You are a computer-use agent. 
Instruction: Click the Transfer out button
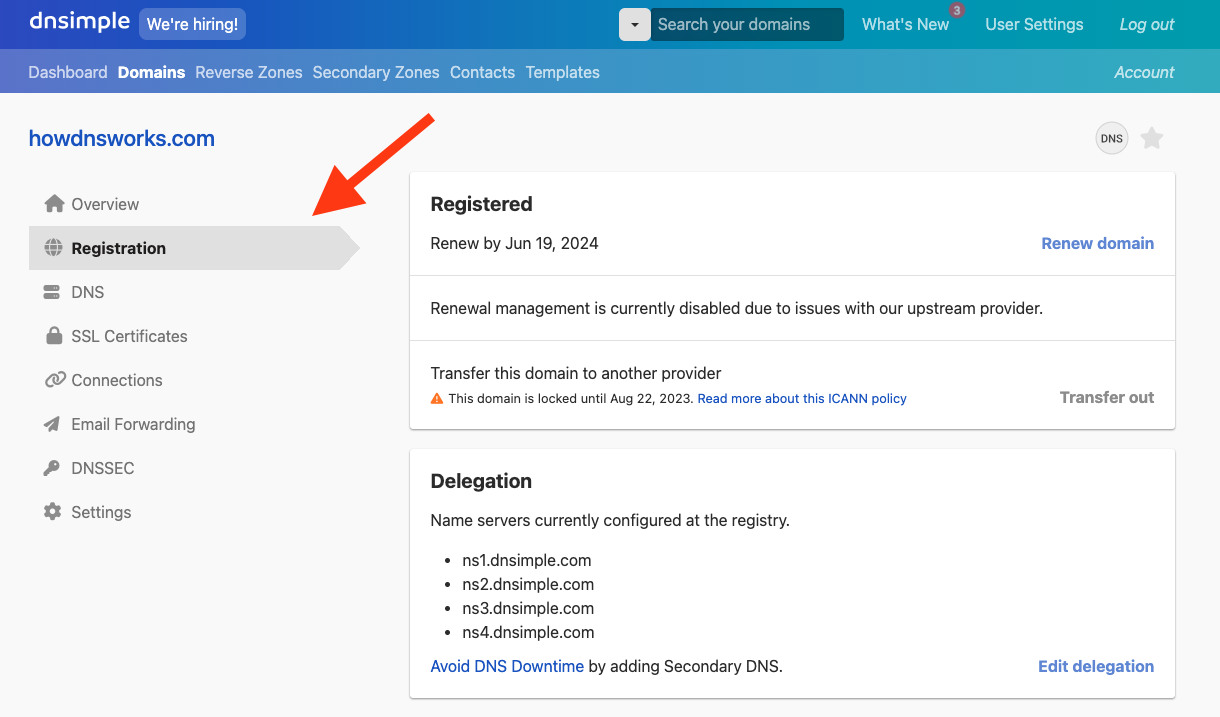pos(1107,397)
